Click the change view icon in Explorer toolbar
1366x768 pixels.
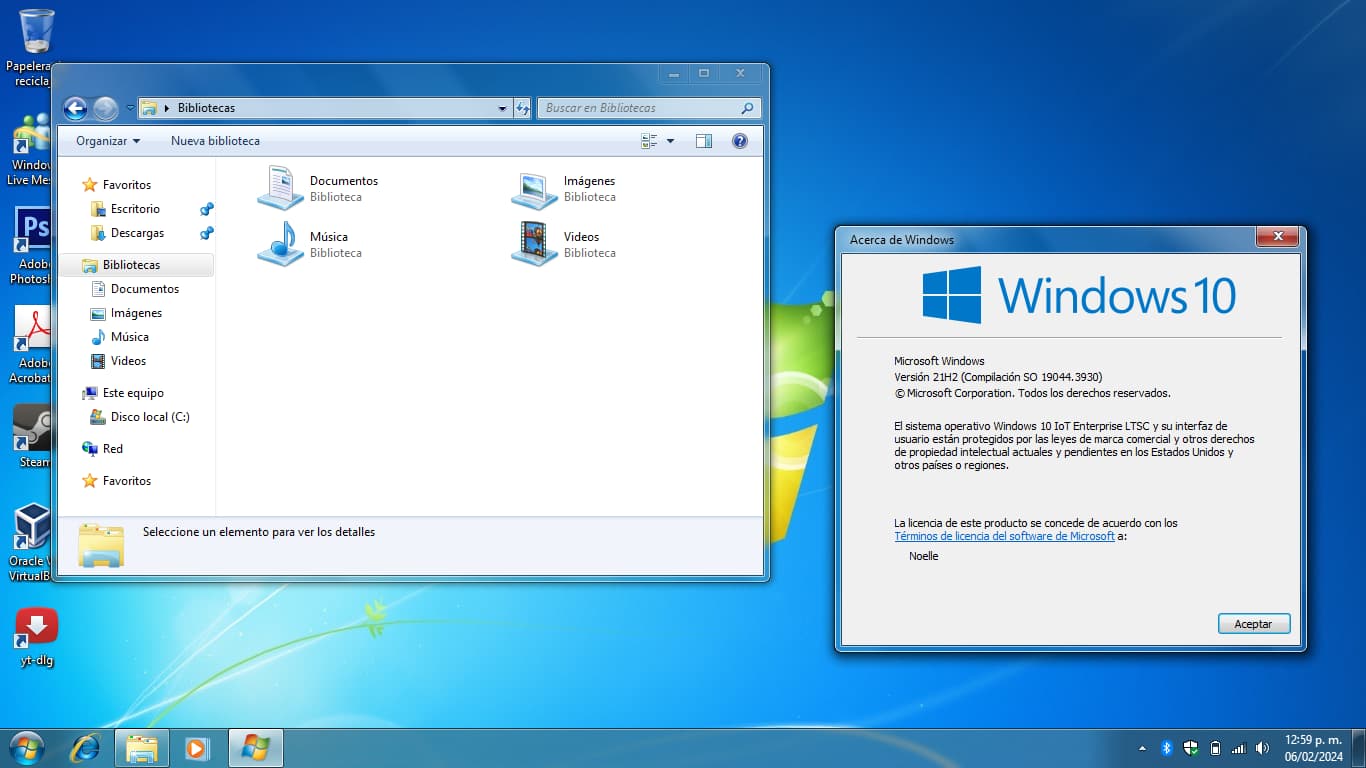[649, 141]
